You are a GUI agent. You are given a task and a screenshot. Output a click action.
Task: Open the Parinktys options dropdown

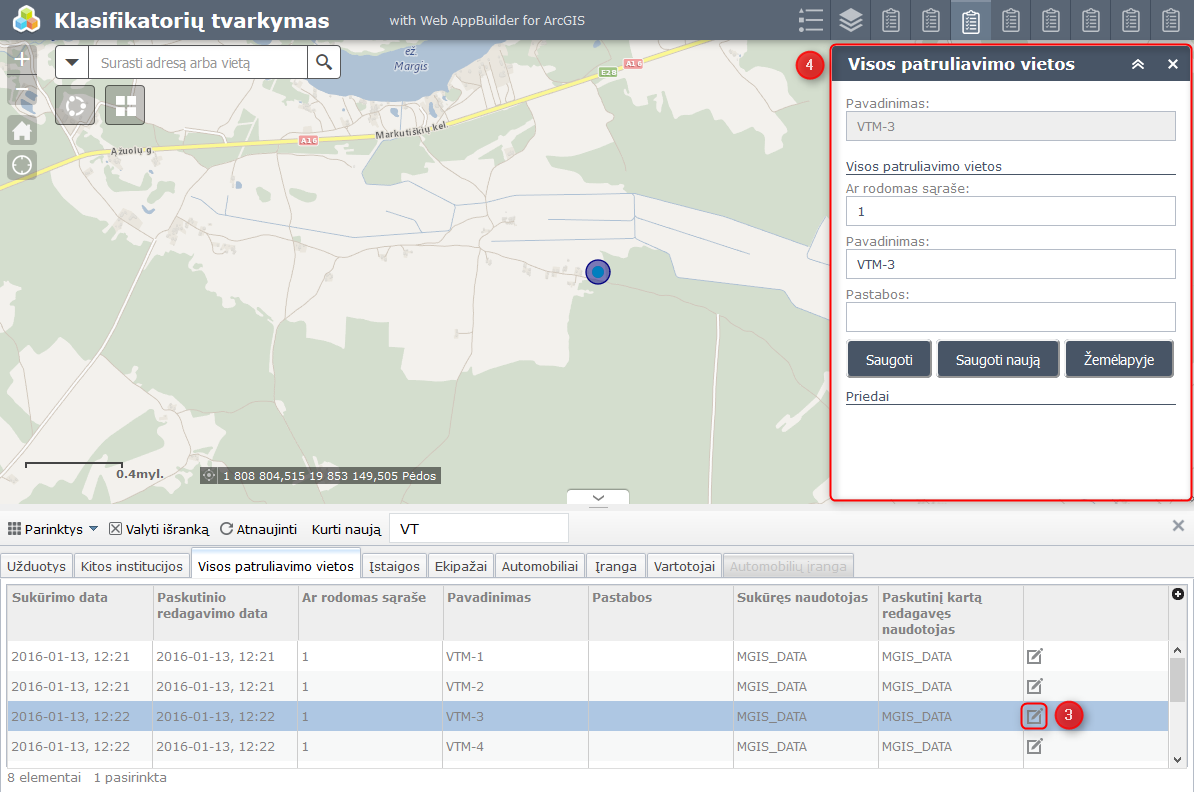pos(53,529)
